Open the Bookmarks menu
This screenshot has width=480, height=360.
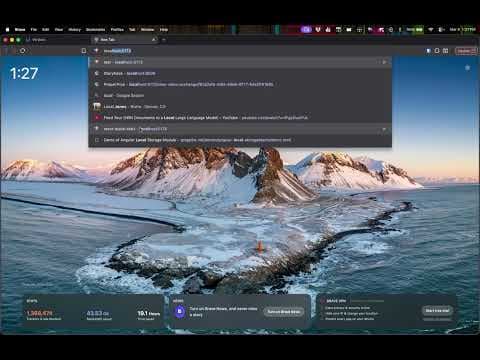coord(95,30)
